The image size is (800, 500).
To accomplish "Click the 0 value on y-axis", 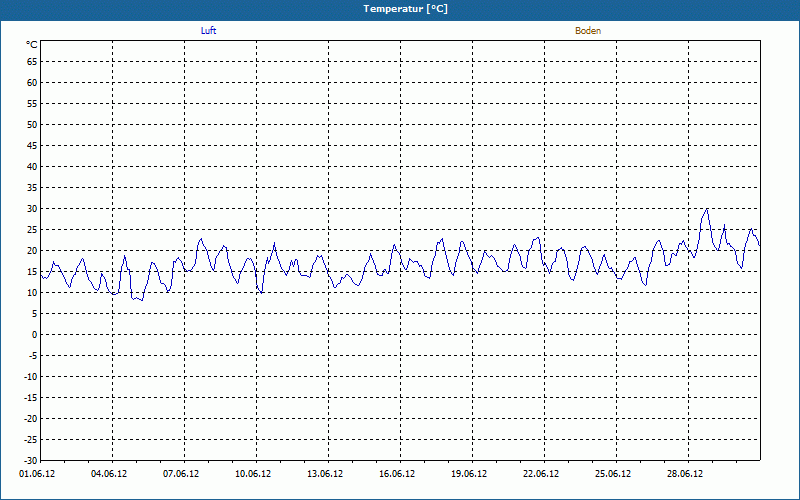I will coord(34,335).
